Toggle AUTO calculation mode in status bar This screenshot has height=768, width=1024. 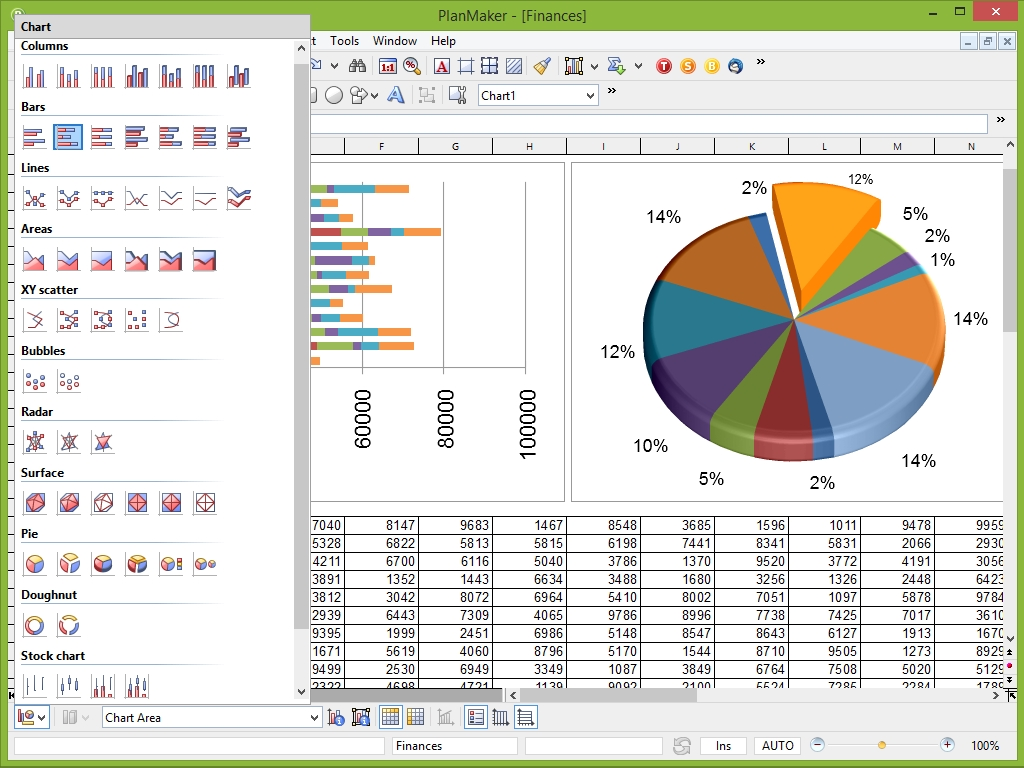tap(778, 746)
